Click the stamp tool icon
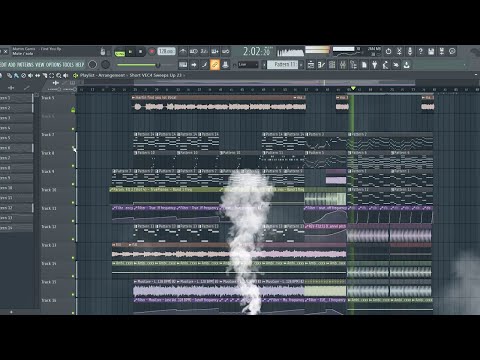 click(x=225, y=65)
